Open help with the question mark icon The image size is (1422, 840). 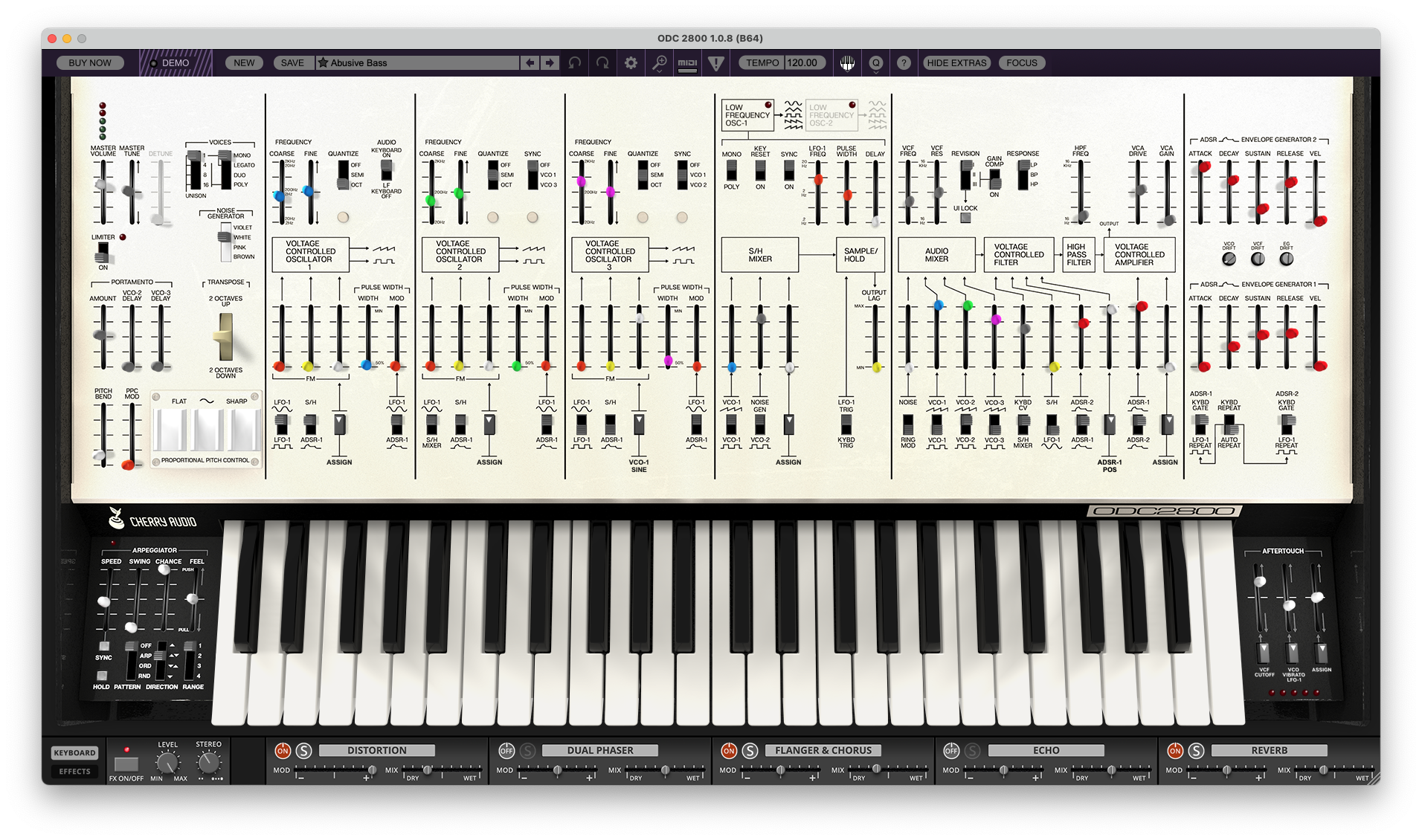904,63
